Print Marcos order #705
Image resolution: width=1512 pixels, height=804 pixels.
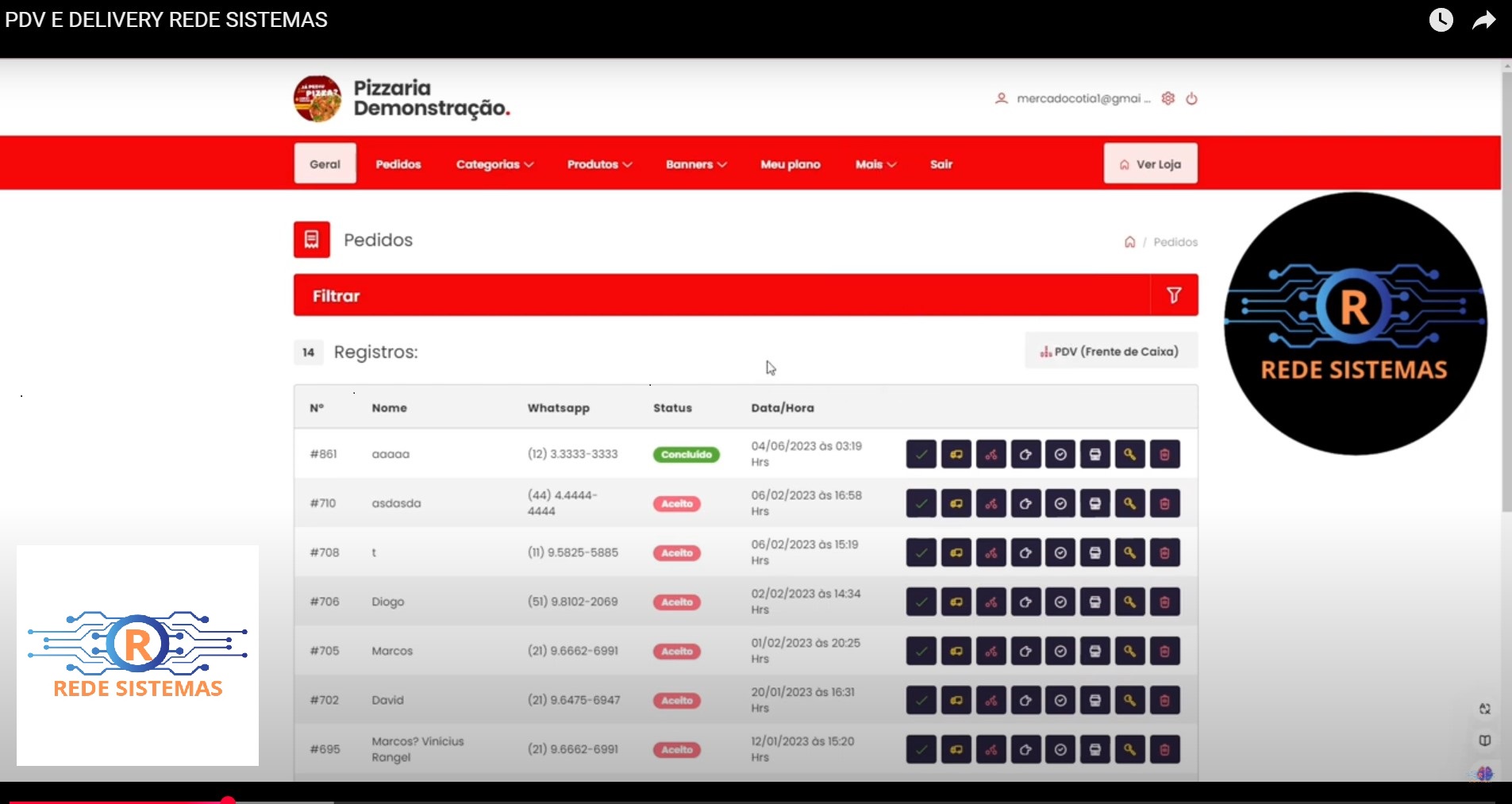[x=1095, y=651]
